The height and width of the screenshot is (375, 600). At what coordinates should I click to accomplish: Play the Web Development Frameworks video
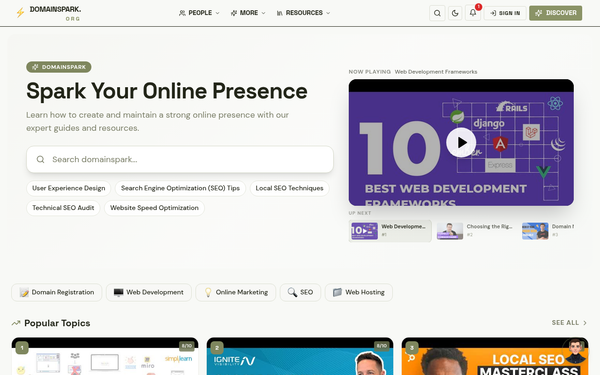pyautogui.click(x=461, y=142)
